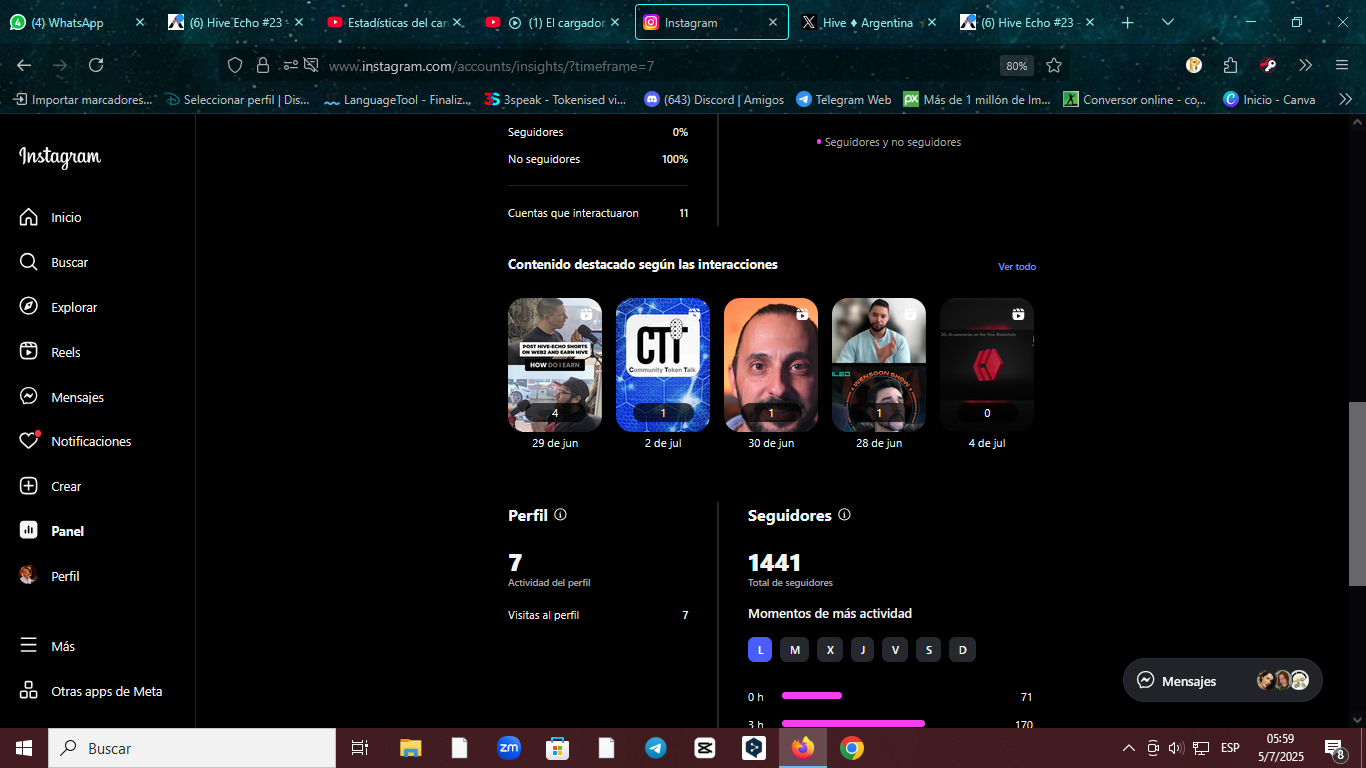1366x768 pixels.
Task: Click the browser address bar URL
Action: (491, 66)
